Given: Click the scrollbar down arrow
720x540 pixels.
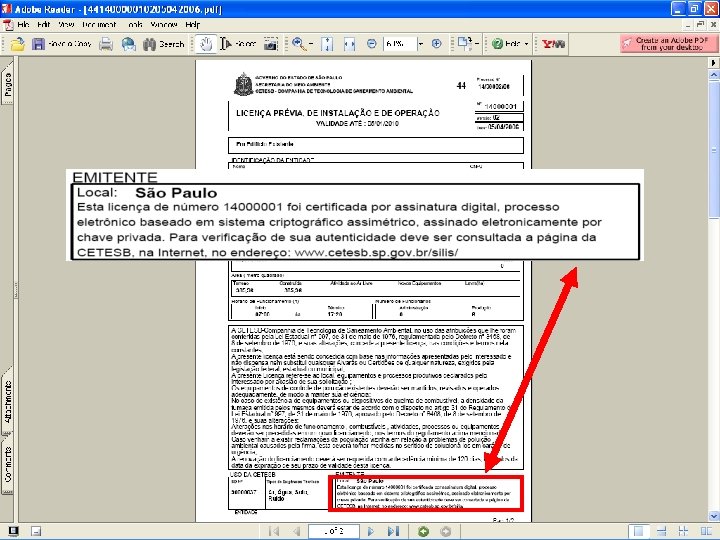Looking at the screenshot, I should (714, 516).
